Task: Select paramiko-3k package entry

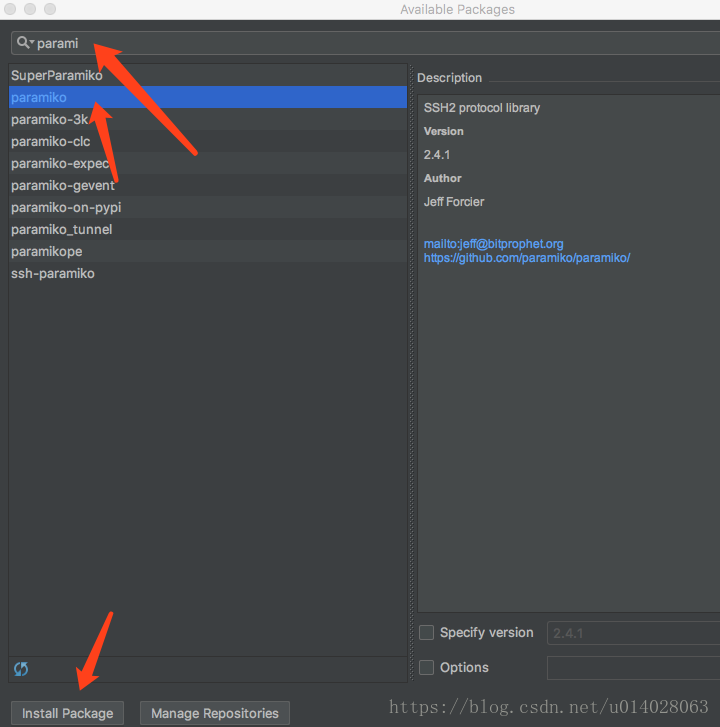Action: click(208, 119)
